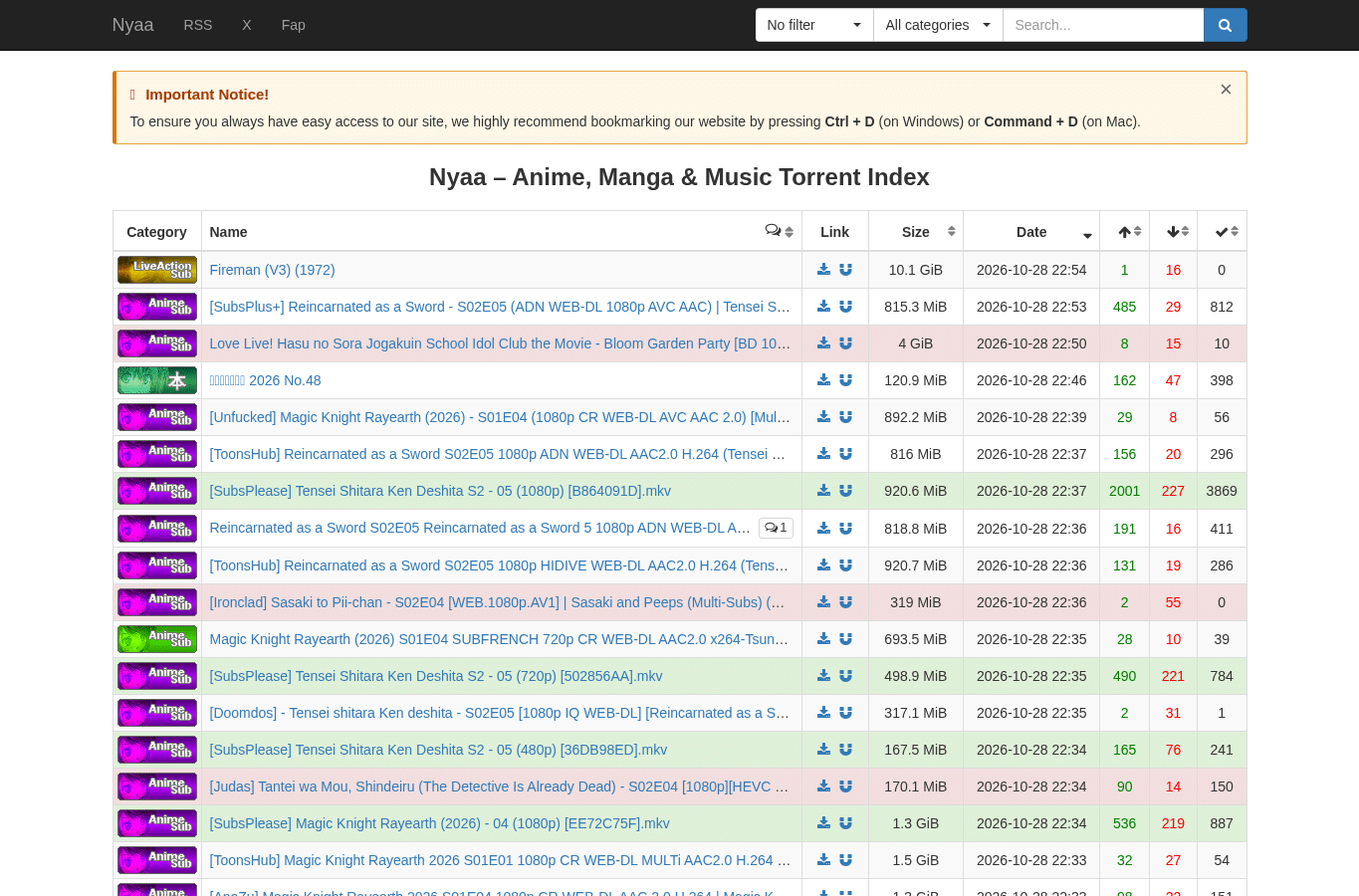Open the No filter dropdown
The height and width of the screenshot is (896, 1359).
point(814,25)
